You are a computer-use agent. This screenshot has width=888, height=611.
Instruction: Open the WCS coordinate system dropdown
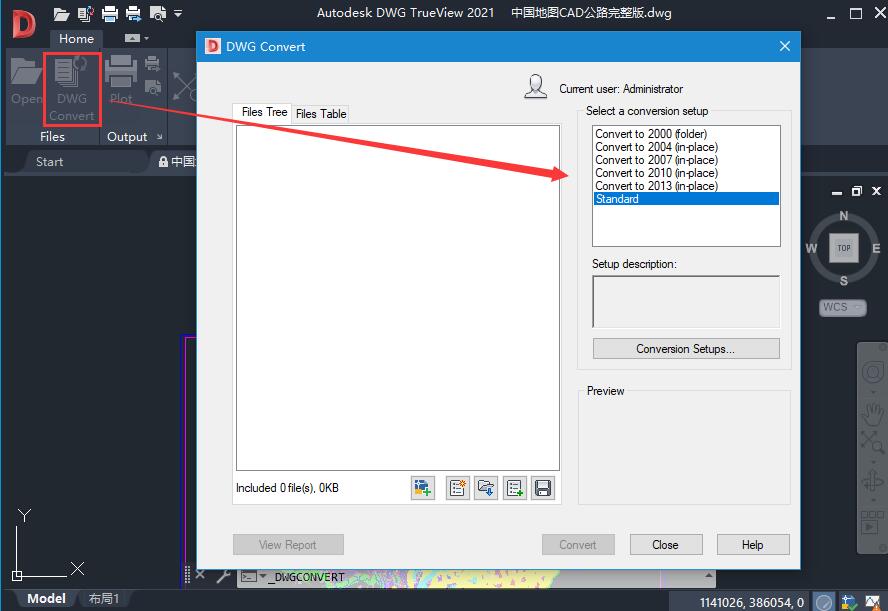click(x=843, y=307)
